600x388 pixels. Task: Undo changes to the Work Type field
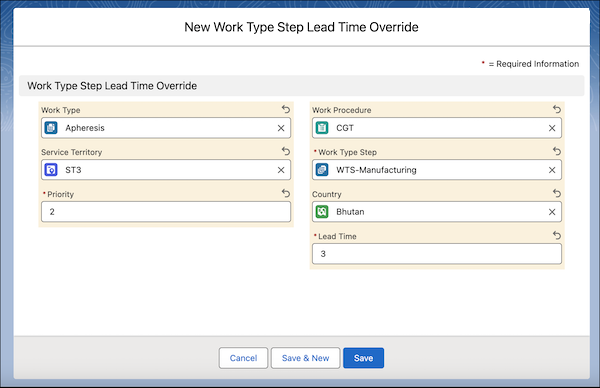click(286, 109)
